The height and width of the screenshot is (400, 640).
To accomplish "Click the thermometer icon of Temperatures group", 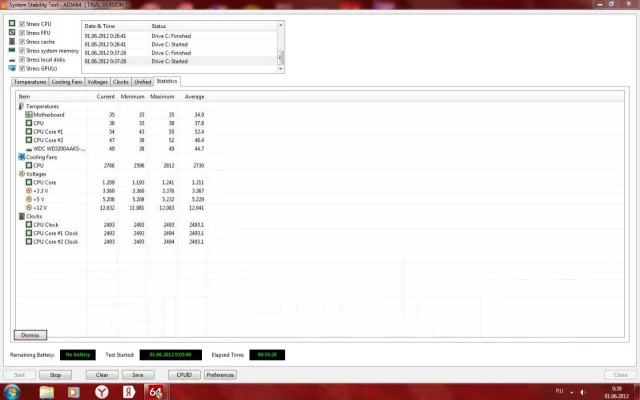I will pyautogui.click(x=21, y=106).
